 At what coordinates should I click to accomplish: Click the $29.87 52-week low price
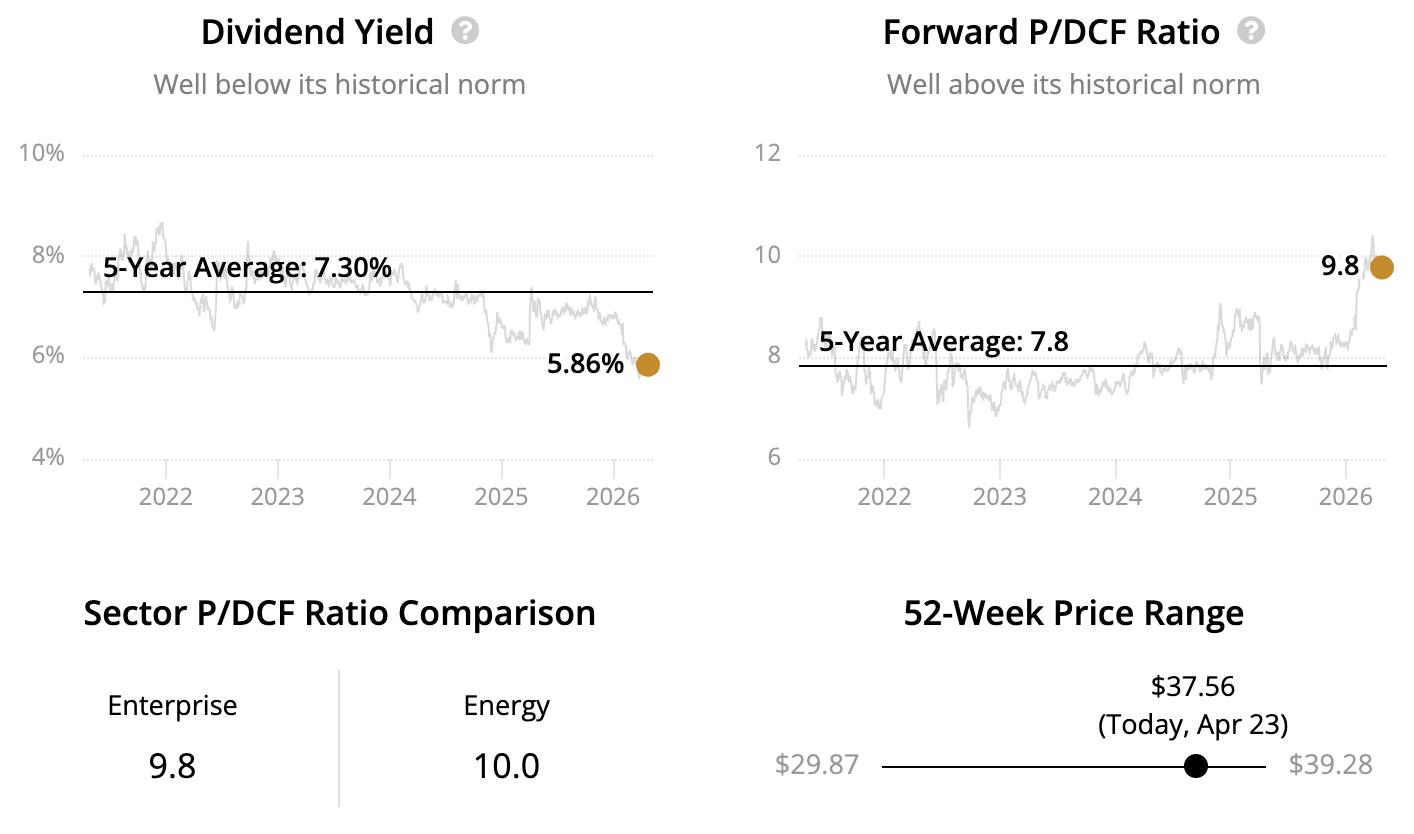[816, 765]
